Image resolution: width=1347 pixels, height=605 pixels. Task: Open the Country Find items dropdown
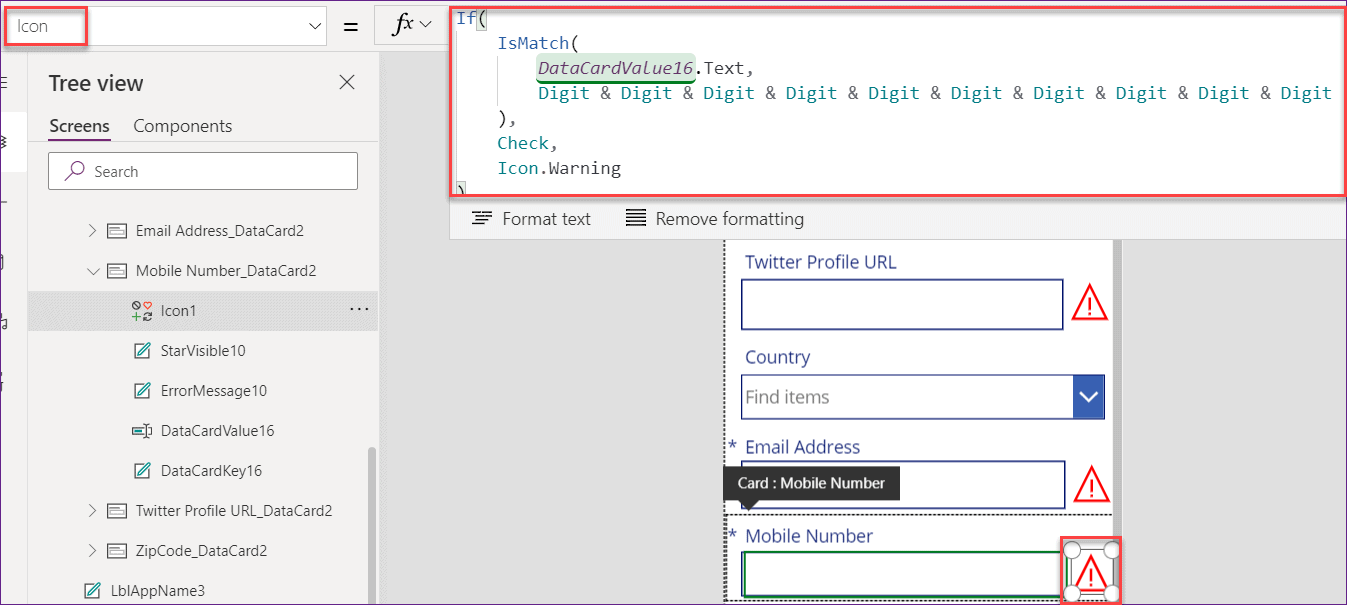click(1089, 396)
